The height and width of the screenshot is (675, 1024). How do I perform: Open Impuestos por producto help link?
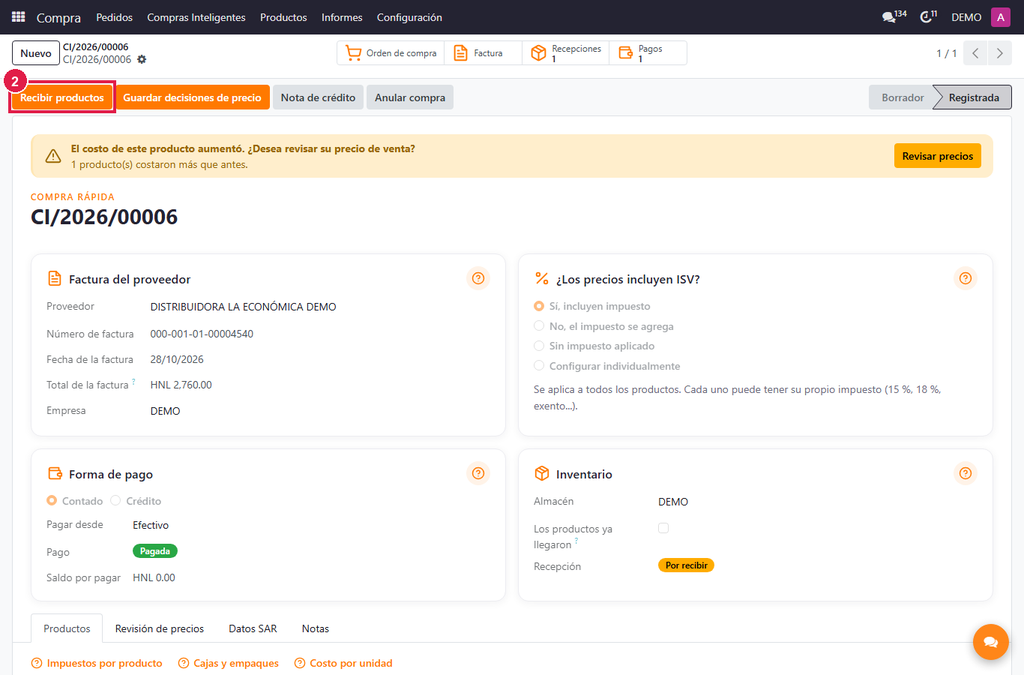pos(97,663)
